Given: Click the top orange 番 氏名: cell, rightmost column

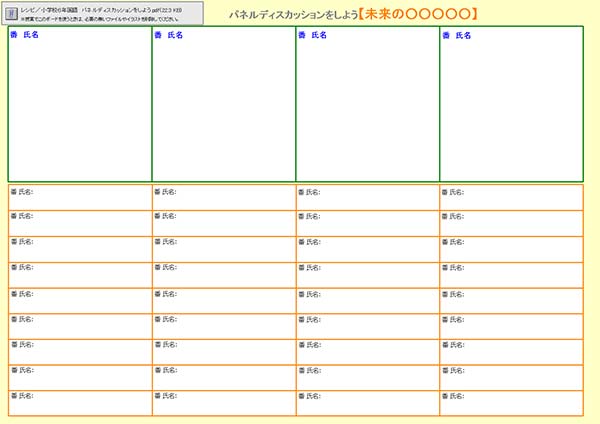Looking at the screenshot, I should [512, 197].
